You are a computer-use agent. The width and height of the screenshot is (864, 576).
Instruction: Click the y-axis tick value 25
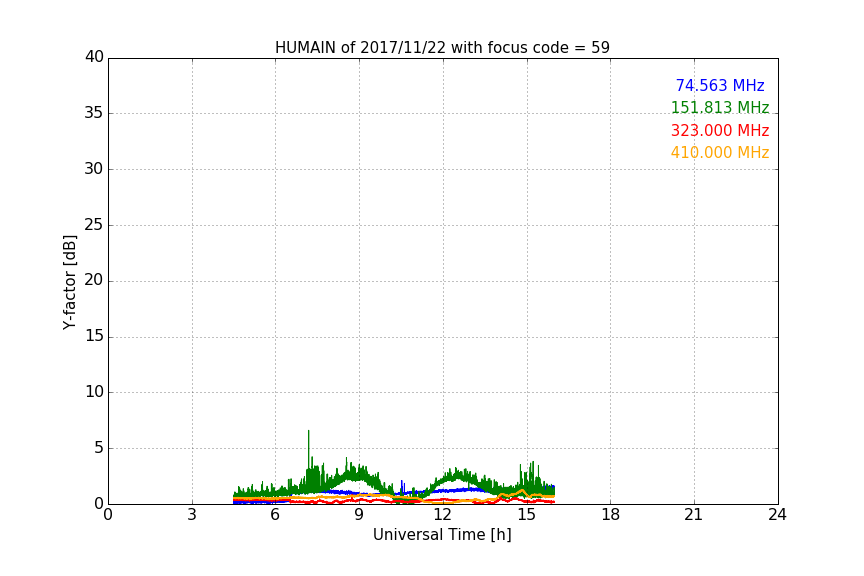(94, 224)
